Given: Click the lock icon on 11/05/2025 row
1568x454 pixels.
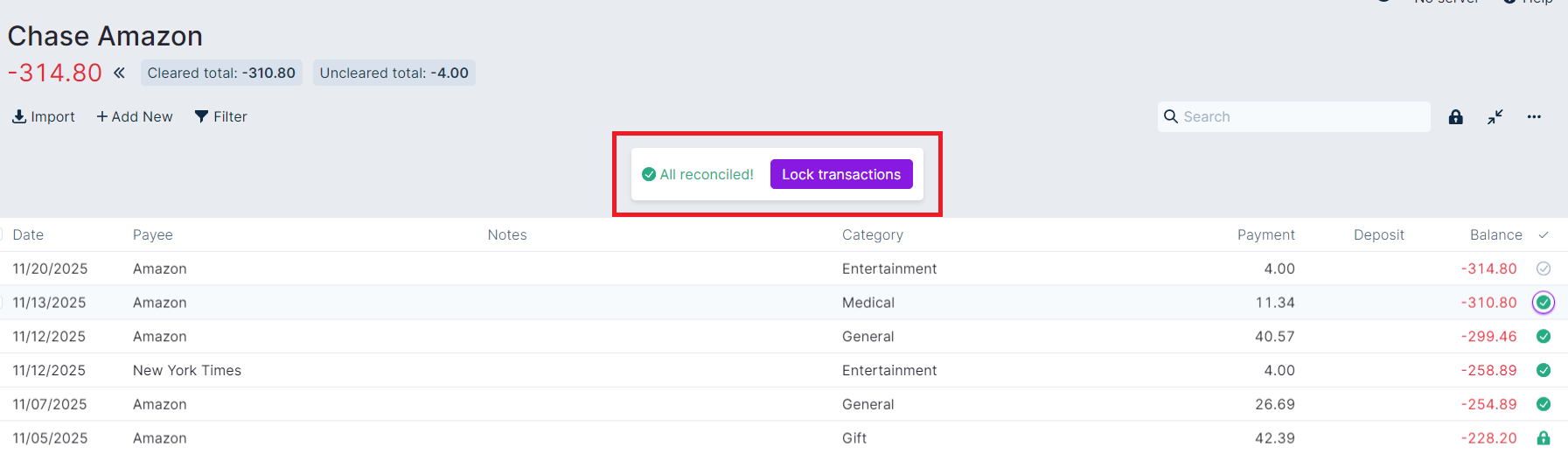Looking at the screenshot, I should coord(1544,437).
